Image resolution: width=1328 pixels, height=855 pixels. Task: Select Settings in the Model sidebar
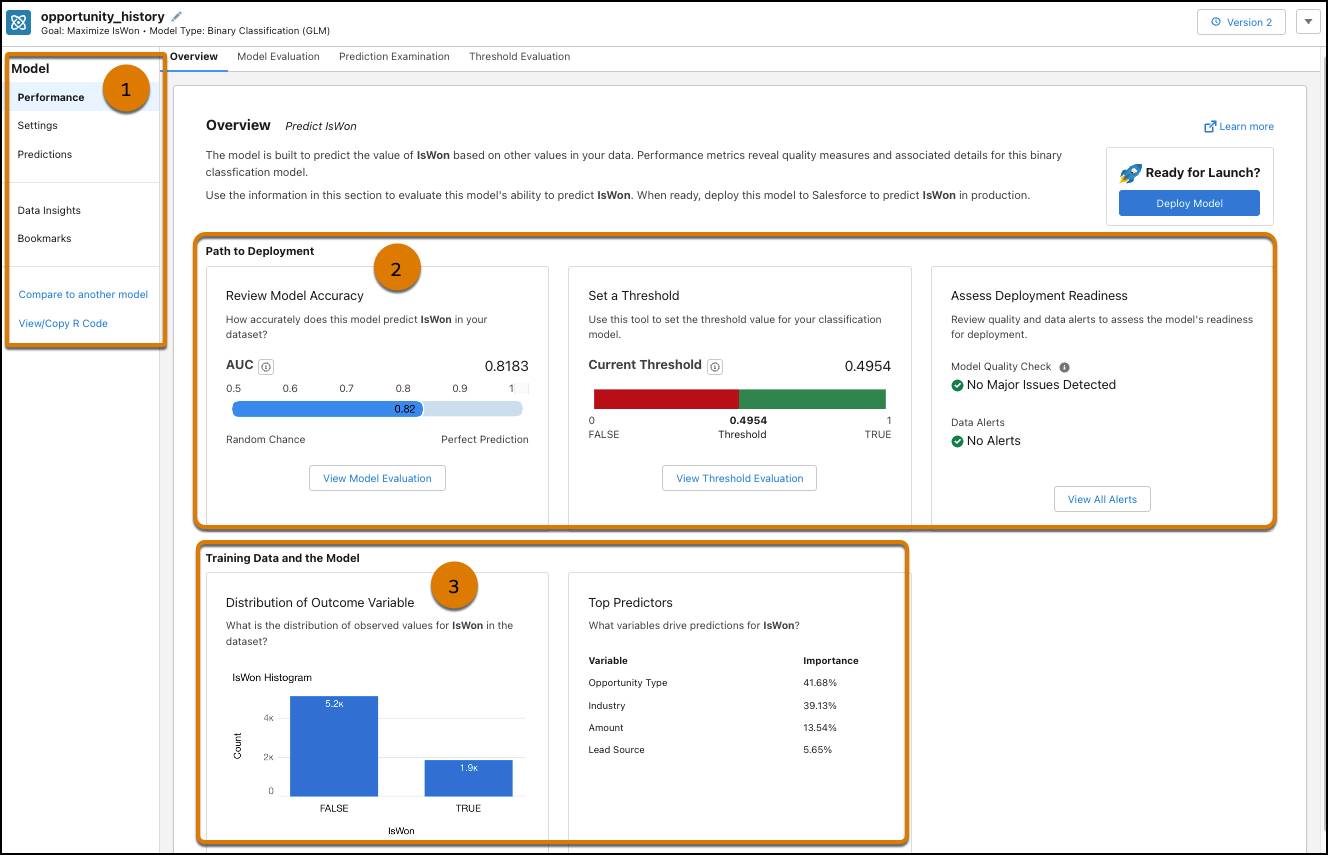pyautogui.click(x=37, y=125)
